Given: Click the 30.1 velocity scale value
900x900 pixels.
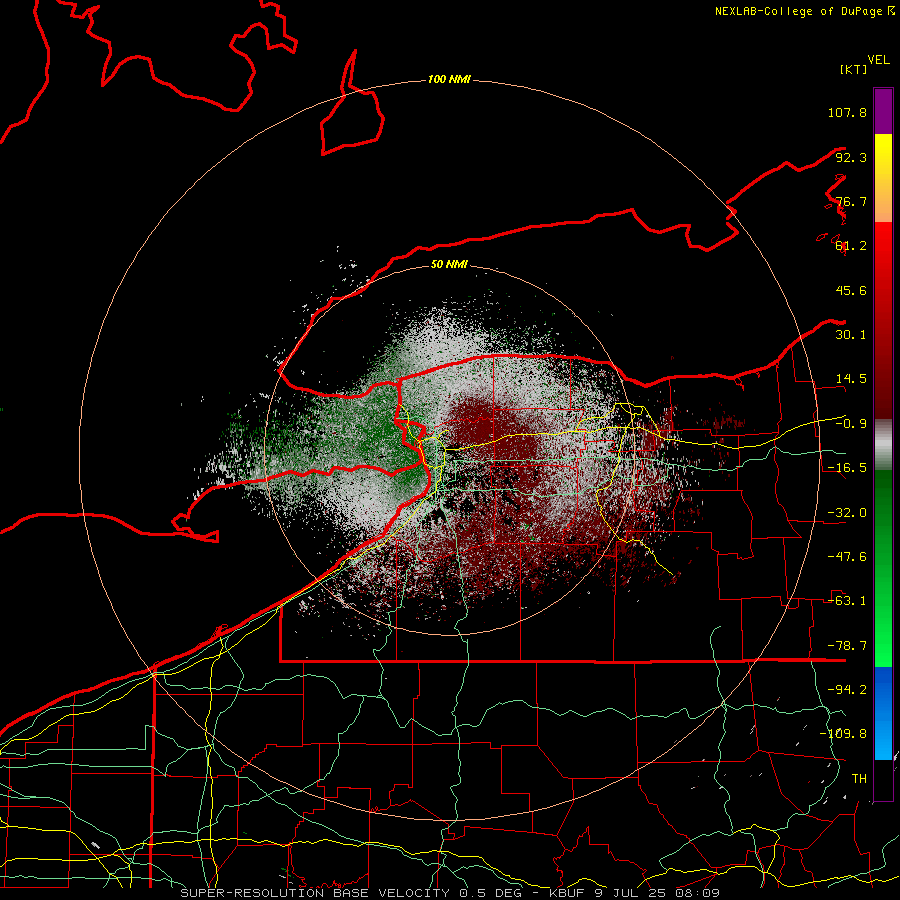Looking at the screenshot, I should tap(851, 335).
